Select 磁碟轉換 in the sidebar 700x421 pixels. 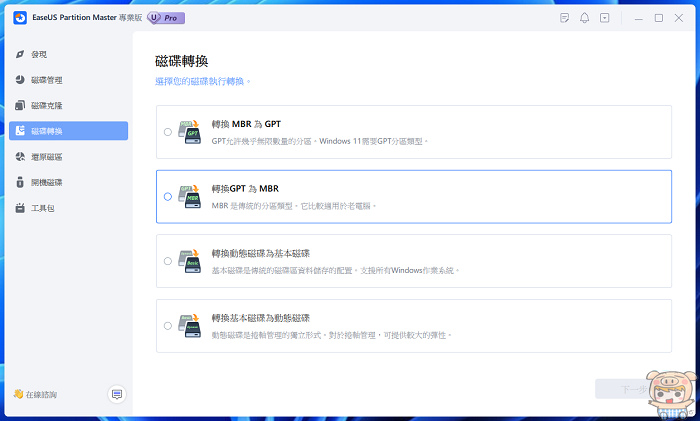[x=68, y=131]
